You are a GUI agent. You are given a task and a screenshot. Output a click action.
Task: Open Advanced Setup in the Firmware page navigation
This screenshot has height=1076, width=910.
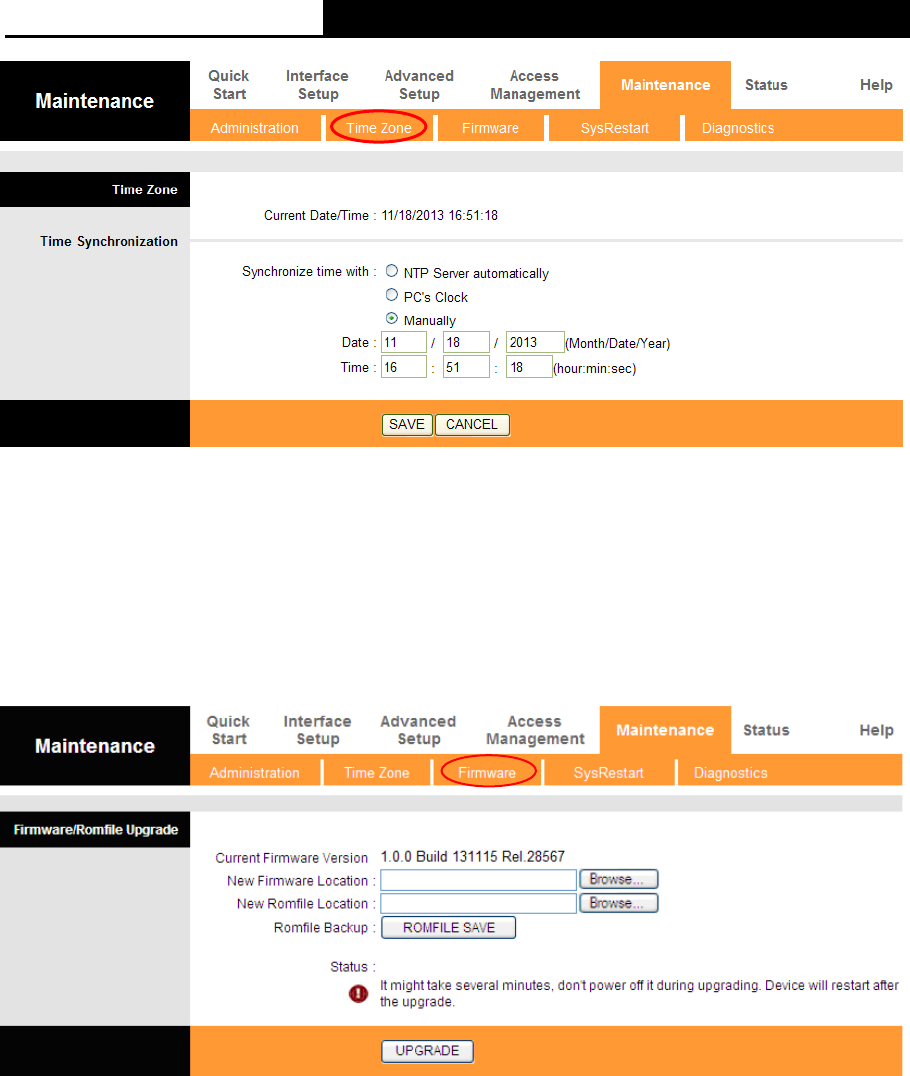point(419,730)
